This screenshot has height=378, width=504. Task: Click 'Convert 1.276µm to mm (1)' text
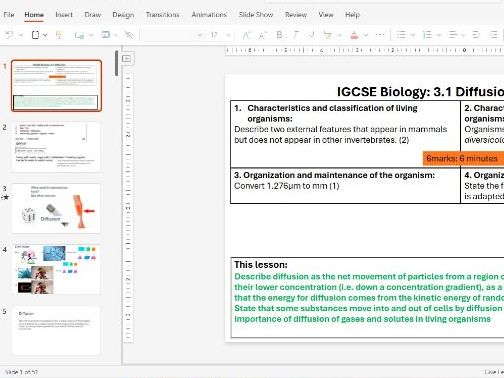pos(287,186)
